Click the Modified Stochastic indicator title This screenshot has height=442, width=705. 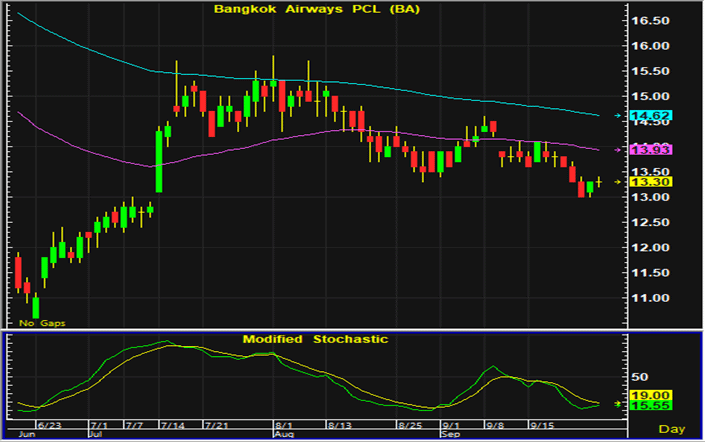point(315,339)
